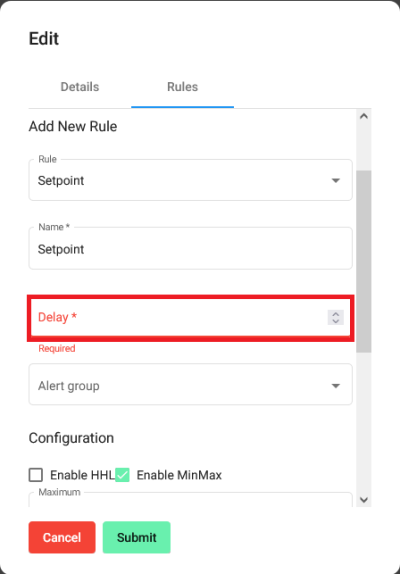400x574 pixels.
Task: Select the Rules tab
Action: pyautogui.click(x=182, y=87)
